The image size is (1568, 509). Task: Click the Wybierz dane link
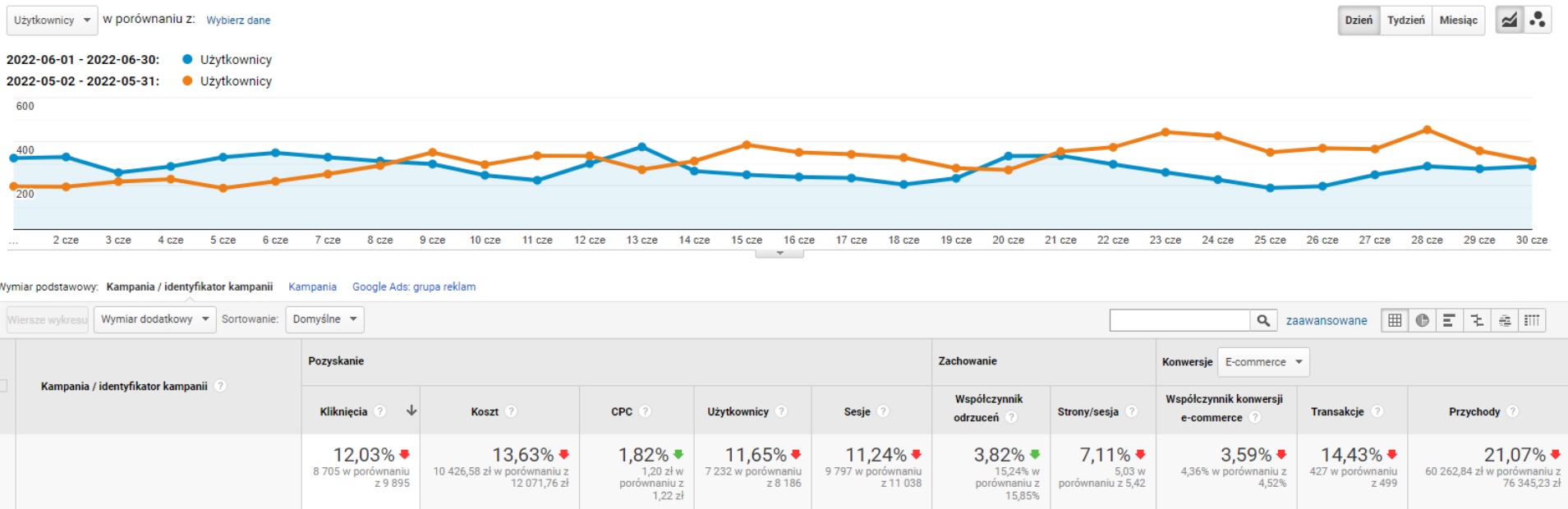[x=238, y=21]
